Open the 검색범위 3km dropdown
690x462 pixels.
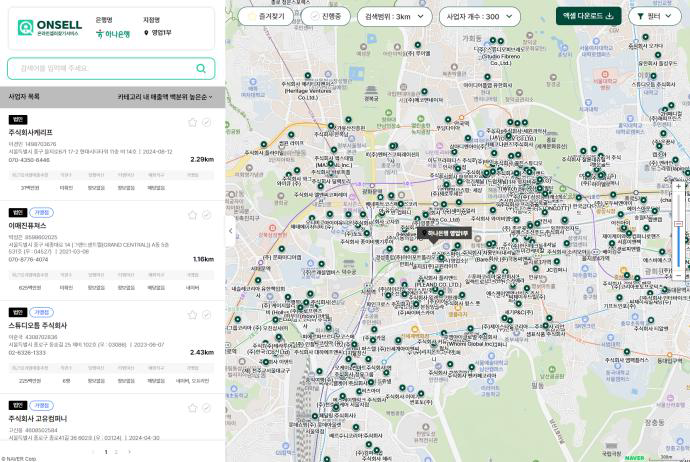[x=394, y=17]
